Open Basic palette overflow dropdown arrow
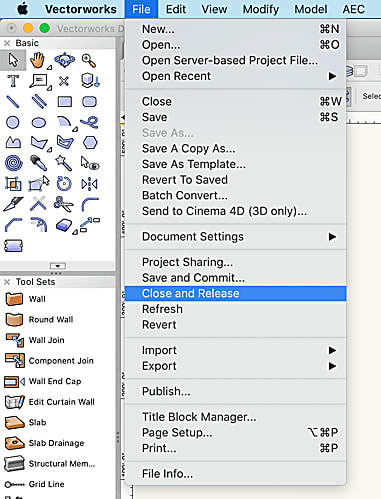381x499 pixels. (58, 266)
